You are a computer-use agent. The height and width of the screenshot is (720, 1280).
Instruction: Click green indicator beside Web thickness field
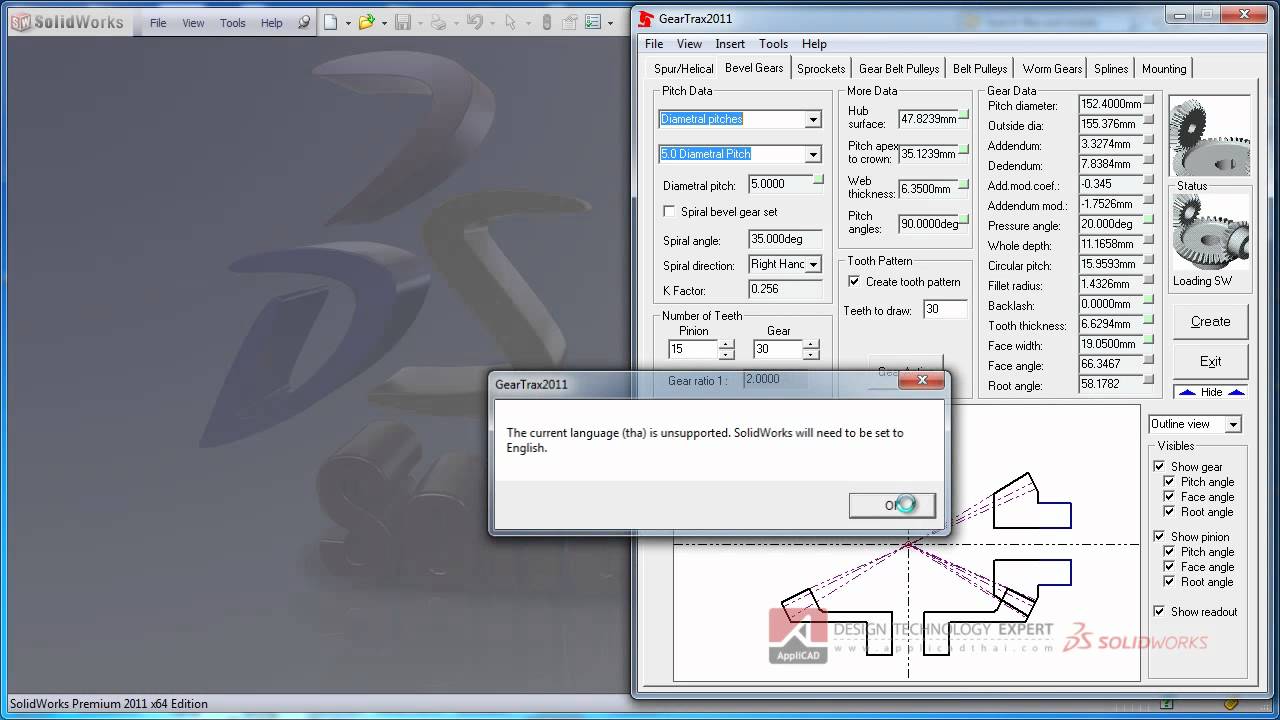(964, 185)
